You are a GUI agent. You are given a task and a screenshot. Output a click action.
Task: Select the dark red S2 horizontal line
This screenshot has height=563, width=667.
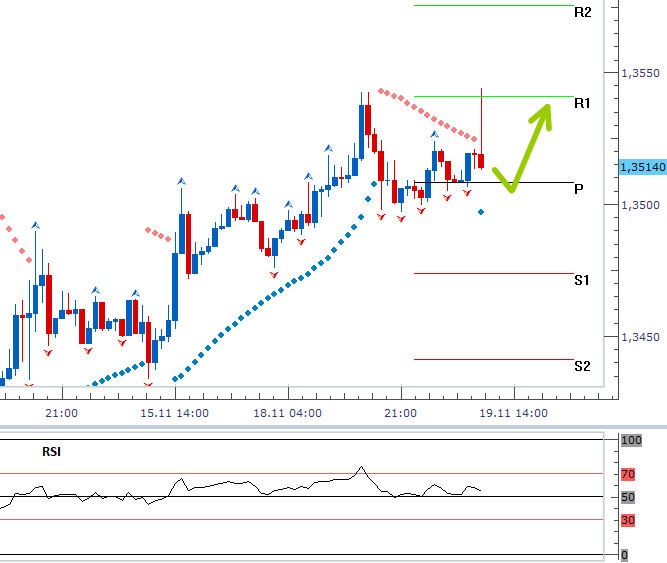[494, 359]
